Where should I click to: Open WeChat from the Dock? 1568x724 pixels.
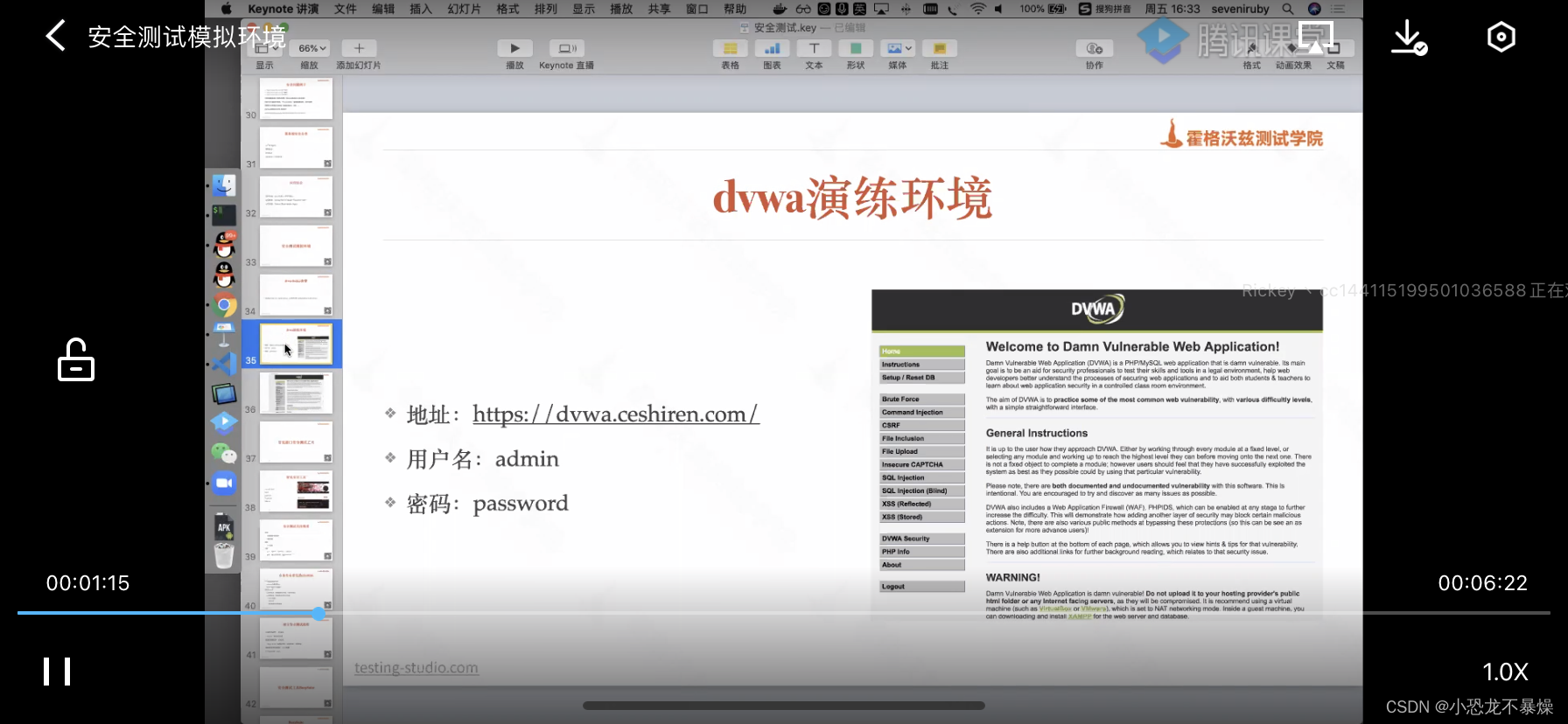224,453
